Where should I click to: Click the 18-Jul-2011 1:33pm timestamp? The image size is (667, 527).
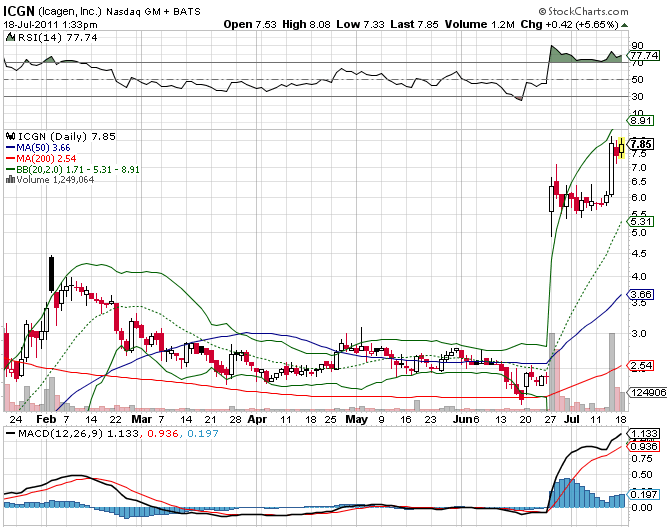[x=50, y=25]
